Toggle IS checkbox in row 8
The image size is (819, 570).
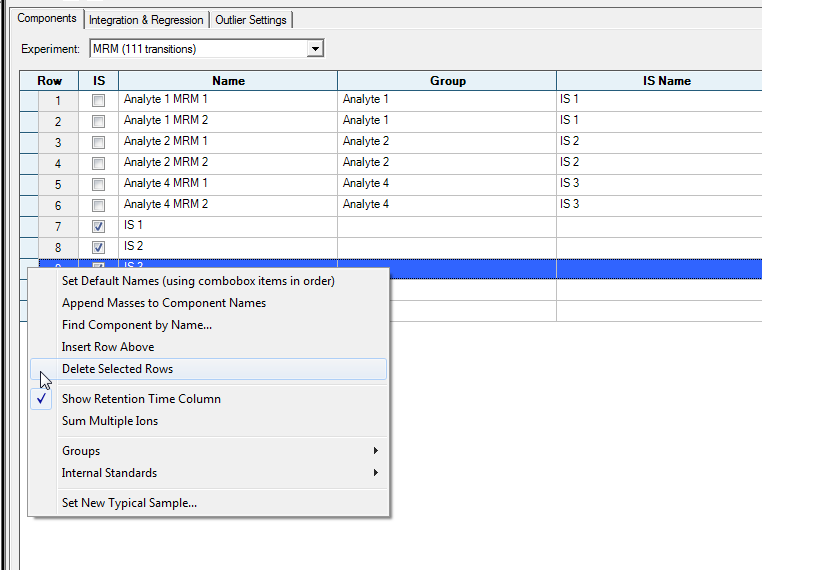point(98,247)
